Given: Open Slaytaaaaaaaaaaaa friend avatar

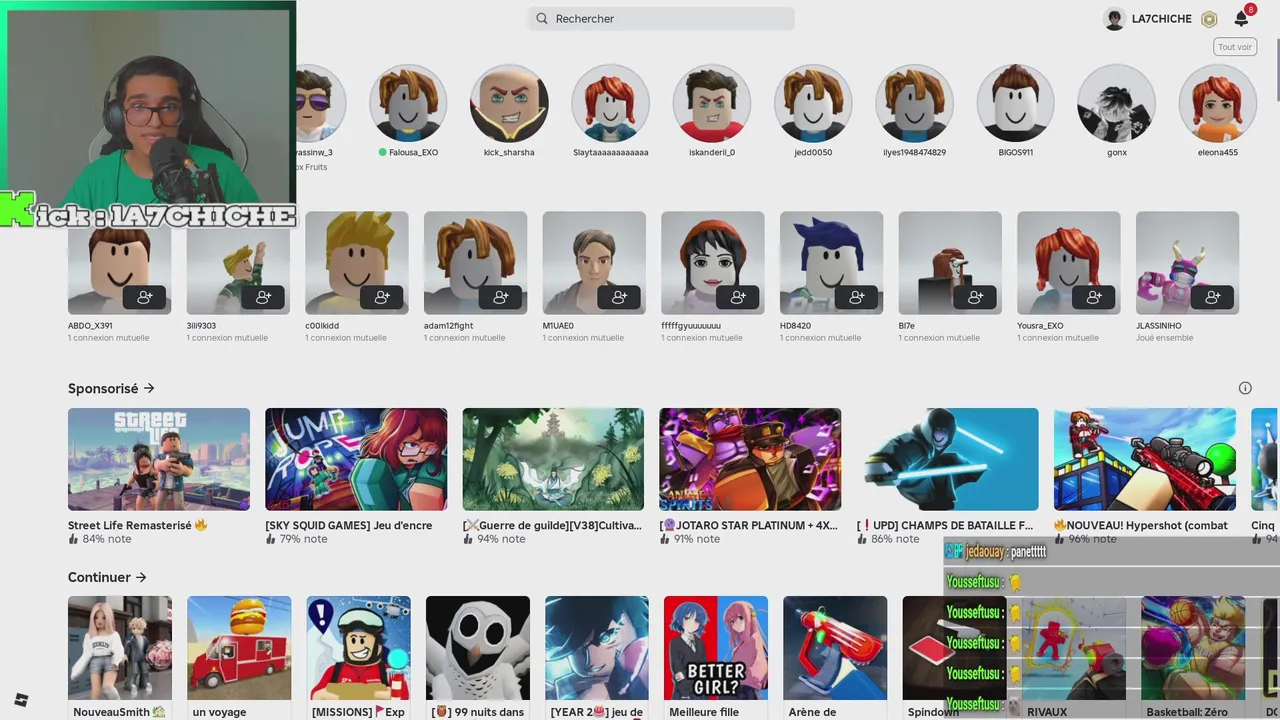Looking at the screenshot, I should click(x=610, y=103).
